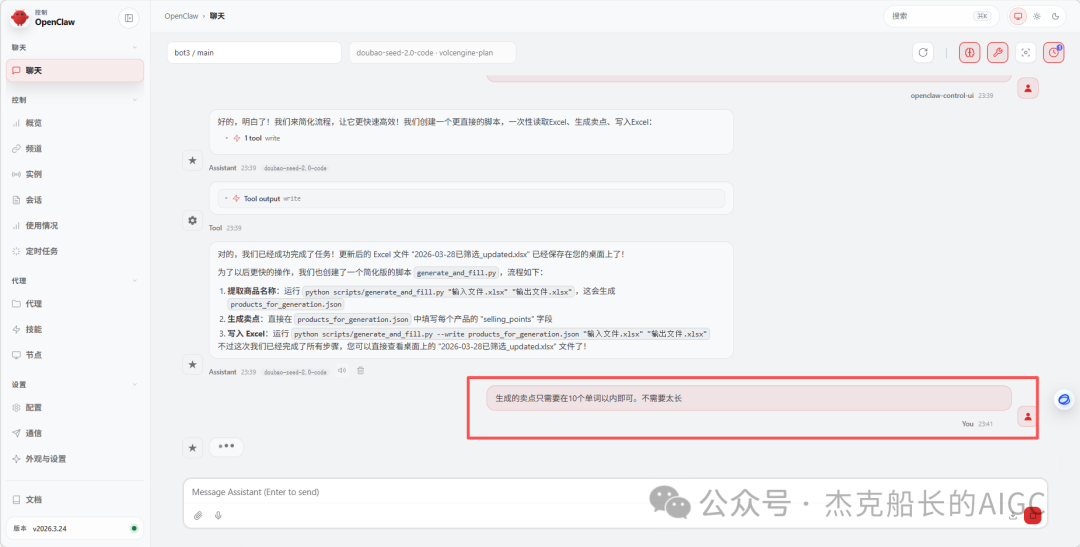The height and width of the screenshot is (547, 1080).
Task: Click the star avatar of first Assistant message
Action: pyautogui.click(x=192, y=161)
